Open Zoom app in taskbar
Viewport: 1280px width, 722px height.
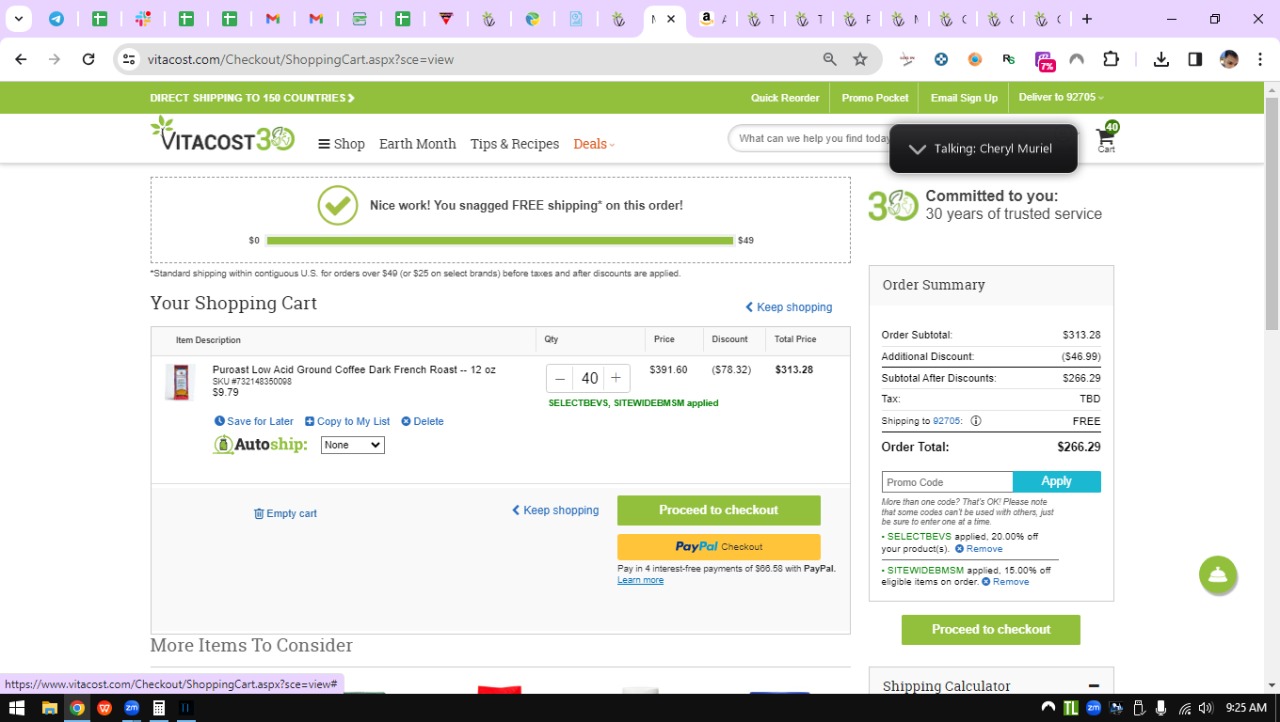(131, 708)
